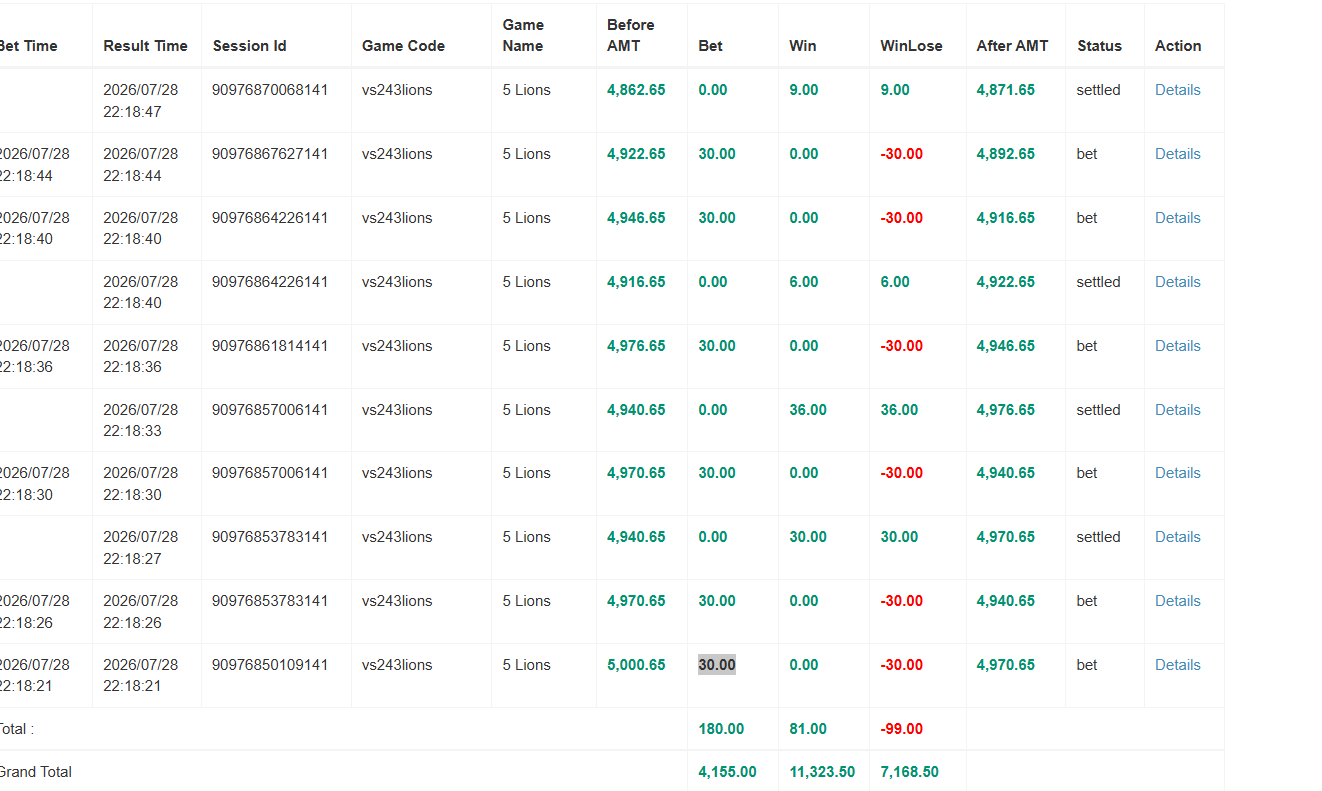Click the Before AMT value 5,000.65
The image size is (1322, 791).
(636, 665)
